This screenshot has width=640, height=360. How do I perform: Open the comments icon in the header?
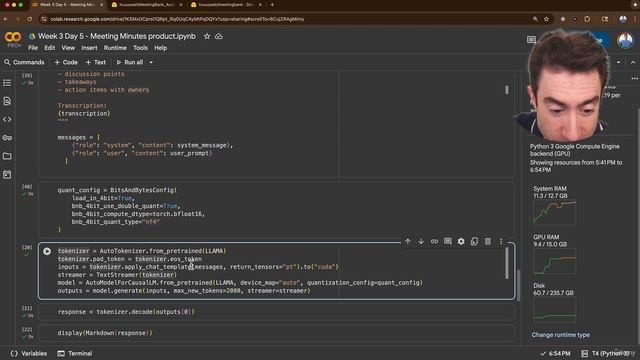pyautogui.click(x=531, y=40)
